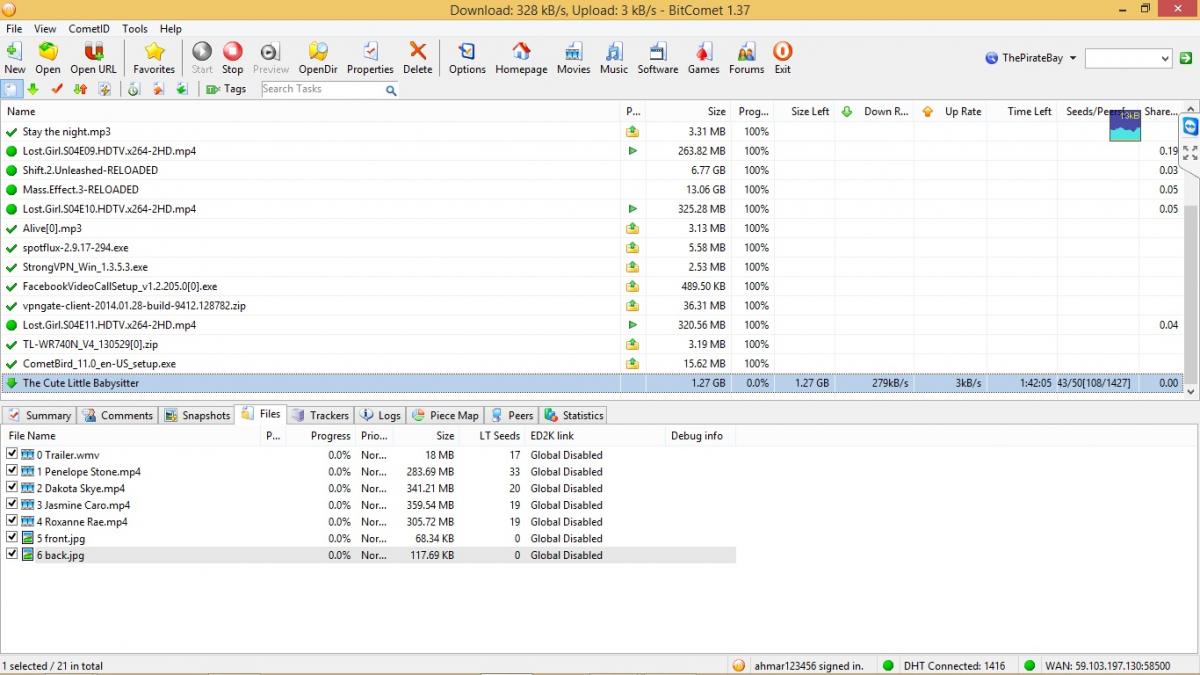
Task: Switch to the Trackers tab
Action: (320, 415)
